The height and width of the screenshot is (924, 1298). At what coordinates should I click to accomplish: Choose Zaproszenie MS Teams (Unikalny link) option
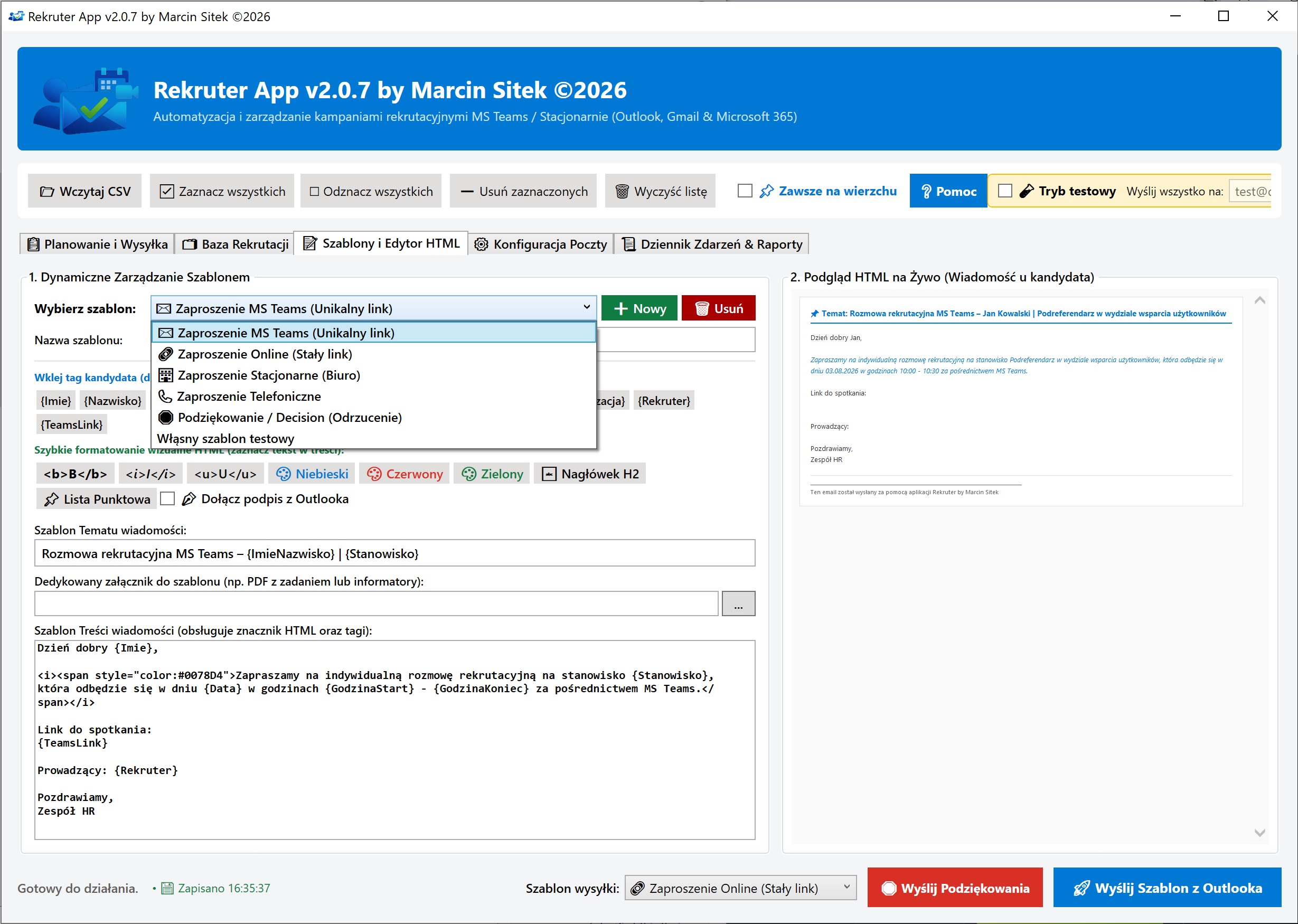point(374,333)
